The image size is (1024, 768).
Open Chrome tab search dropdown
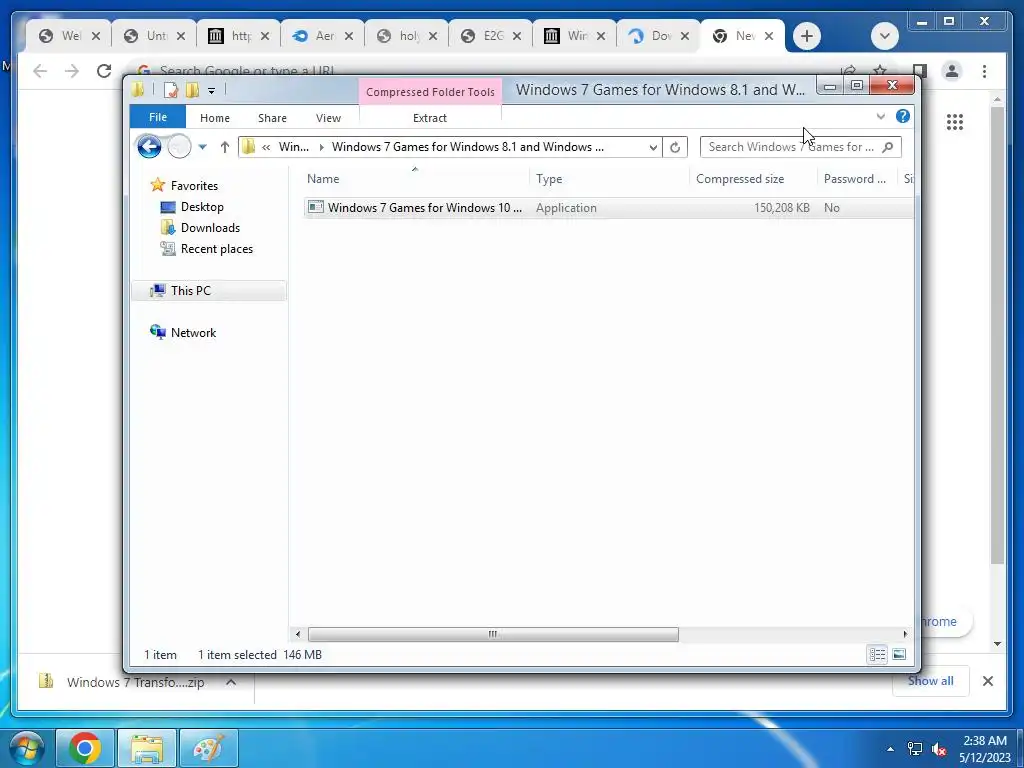(884, 36)
